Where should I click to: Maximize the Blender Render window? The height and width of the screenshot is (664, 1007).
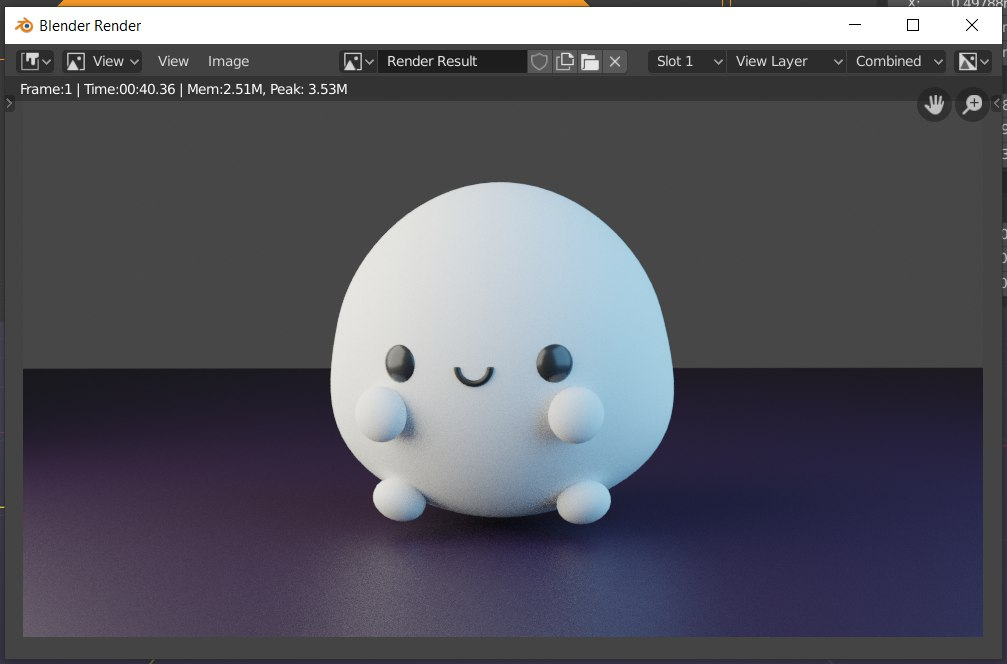913,25
